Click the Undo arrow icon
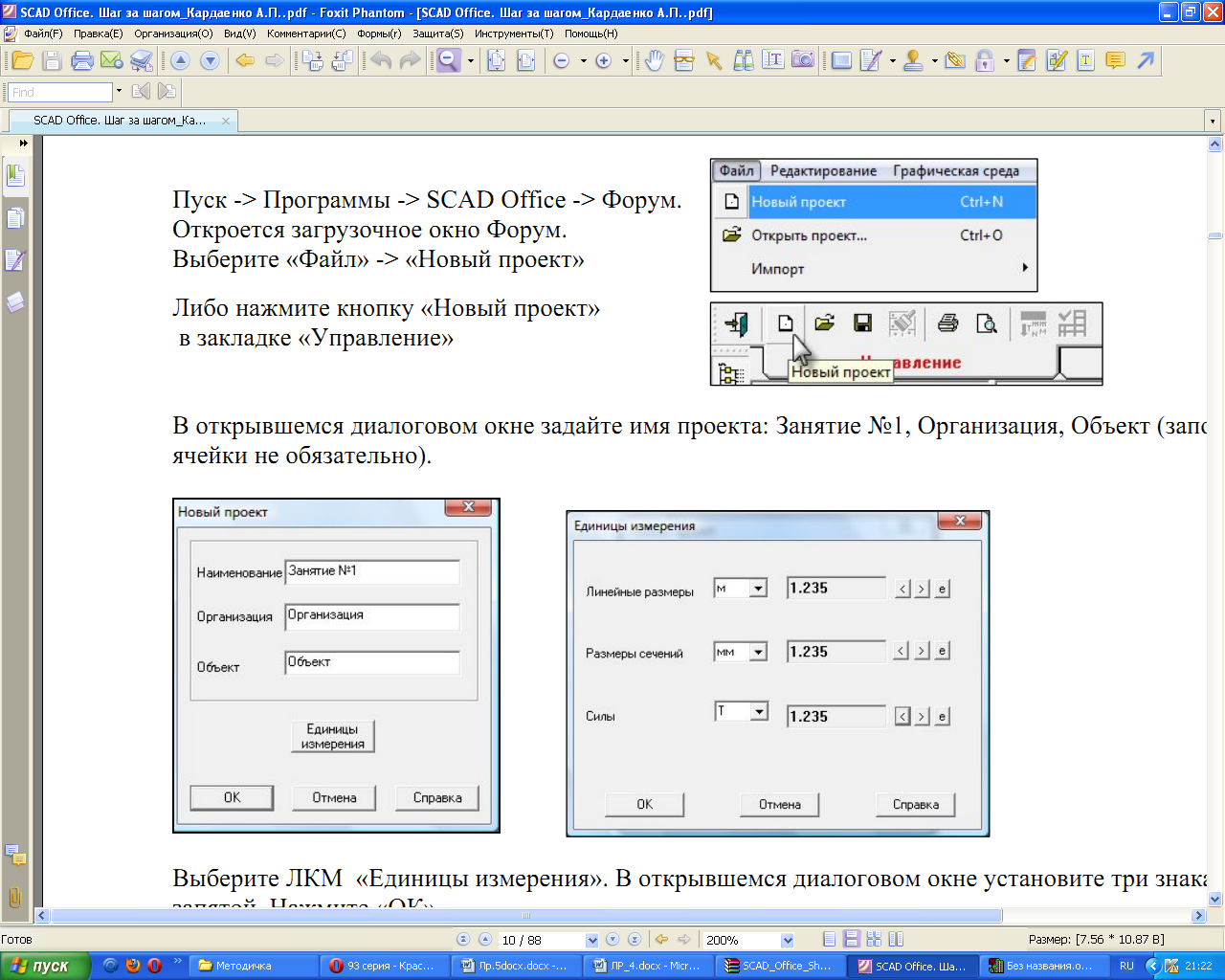The image size is (1225, 980). tap(381, 60)
